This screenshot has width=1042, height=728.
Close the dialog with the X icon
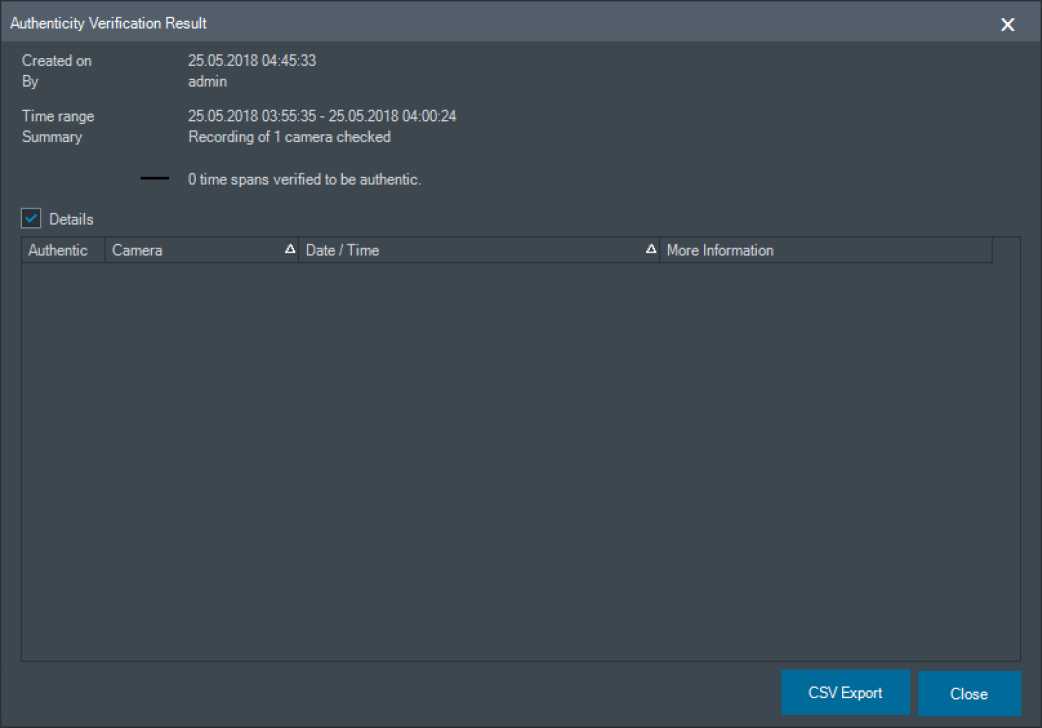[1007, 24]
